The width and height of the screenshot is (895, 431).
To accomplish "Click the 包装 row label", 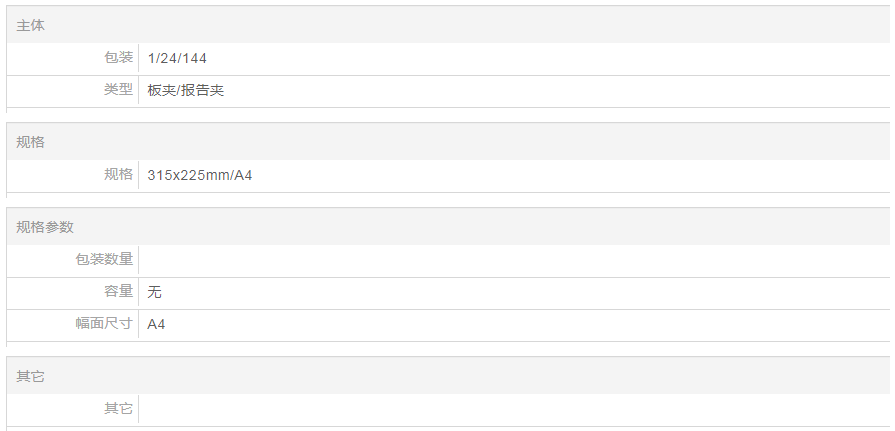I will (x=118, y=58).
